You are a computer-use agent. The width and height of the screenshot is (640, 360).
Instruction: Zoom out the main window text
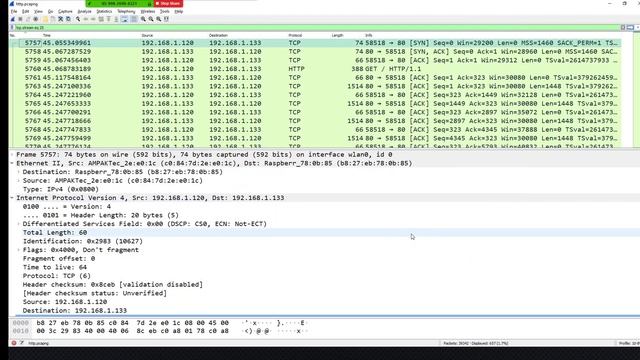tap(151, 19)
